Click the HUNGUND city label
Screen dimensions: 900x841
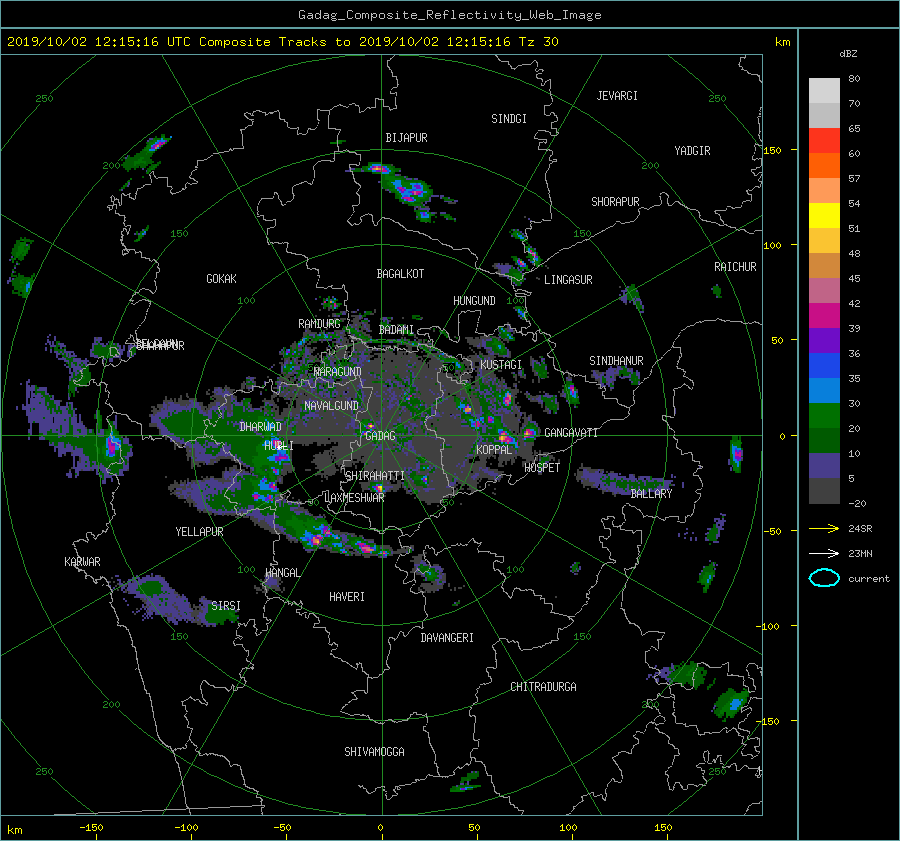click(x=474, y=301)
